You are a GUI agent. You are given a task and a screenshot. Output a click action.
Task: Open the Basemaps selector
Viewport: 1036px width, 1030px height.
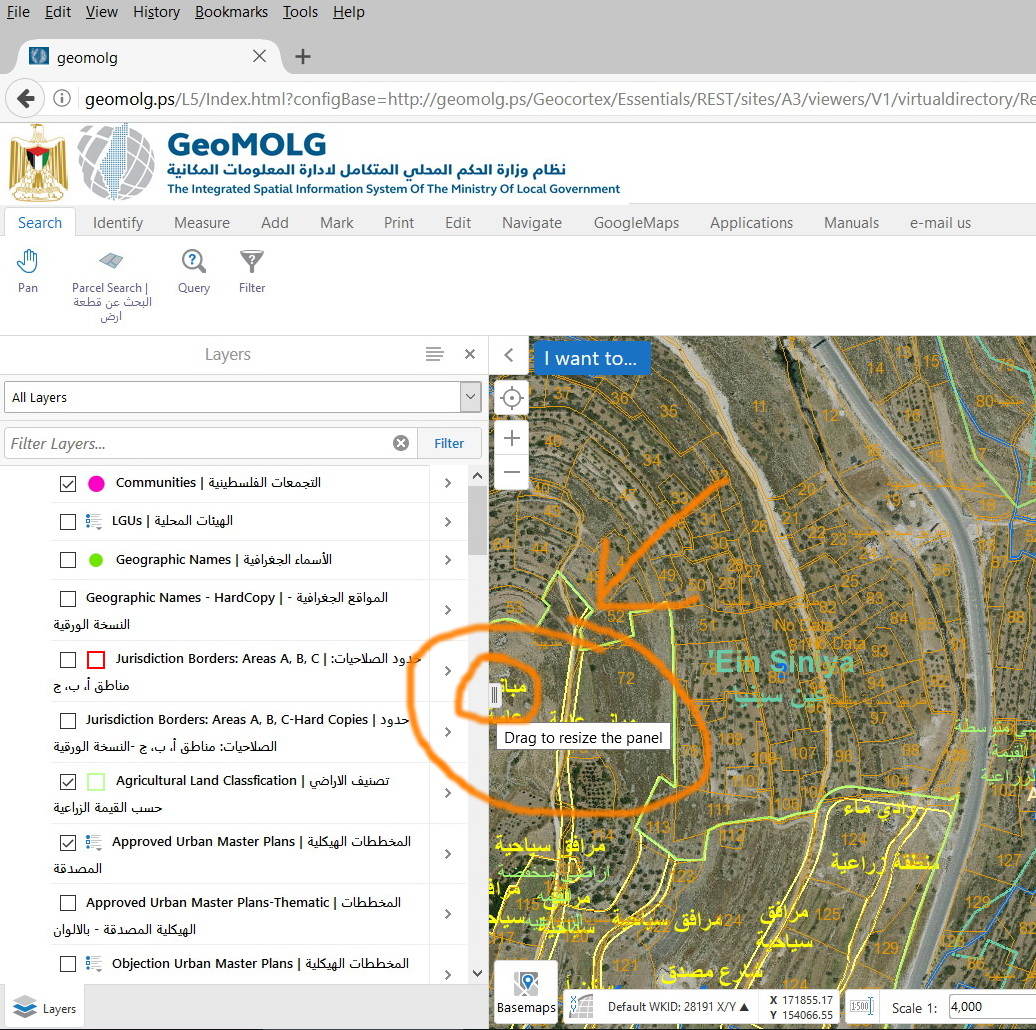pyautogui.click(x=526, y=992)
